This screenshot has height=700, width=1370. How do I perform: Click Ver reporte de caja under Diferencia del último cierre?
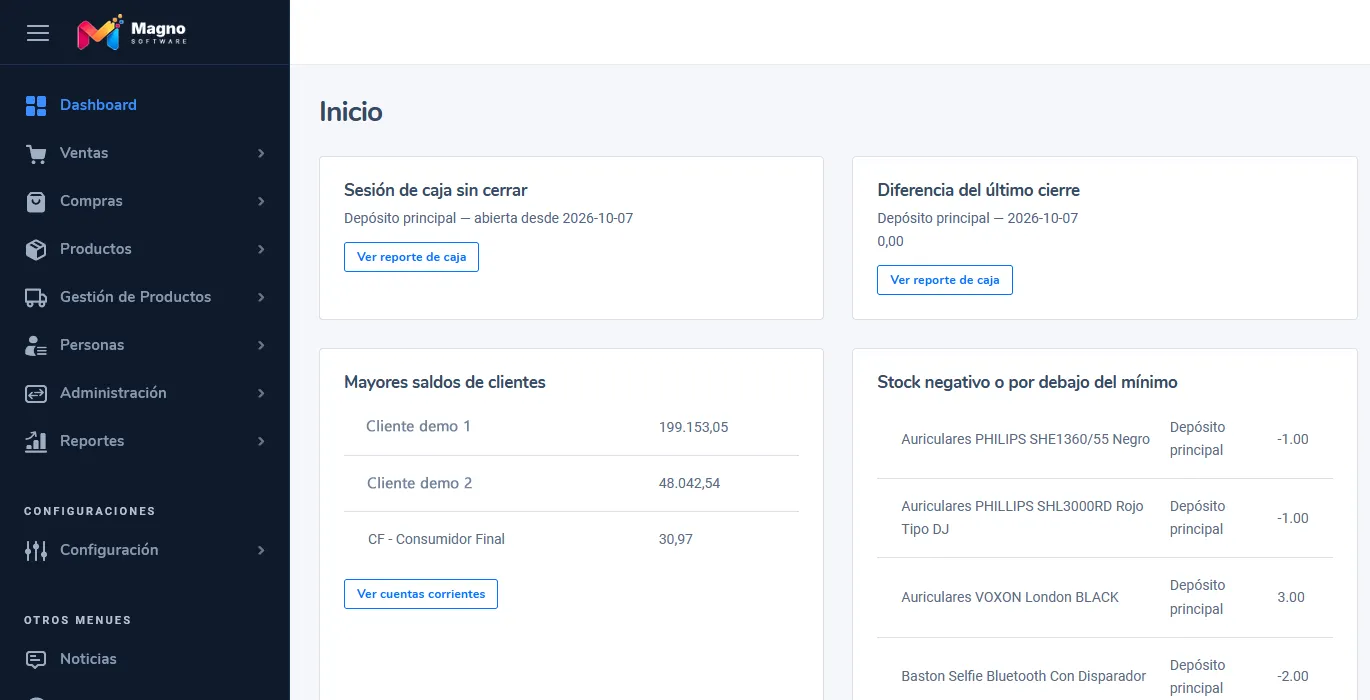945,280
